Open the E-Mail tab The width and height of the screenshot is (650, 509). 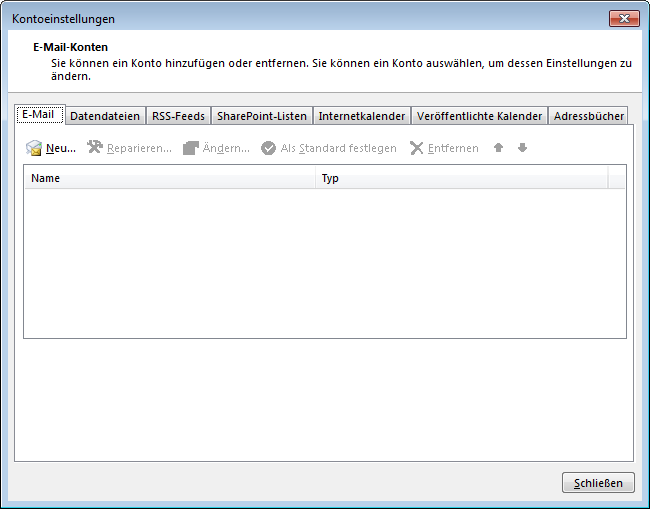click(x=40, y=114)
